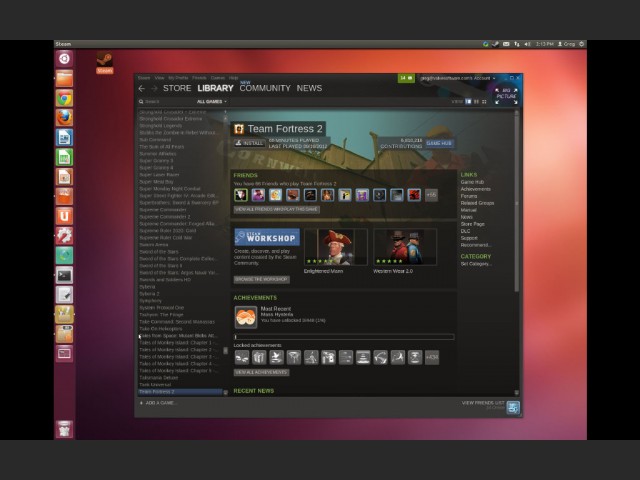Open the Help menu

coord(233,78)
